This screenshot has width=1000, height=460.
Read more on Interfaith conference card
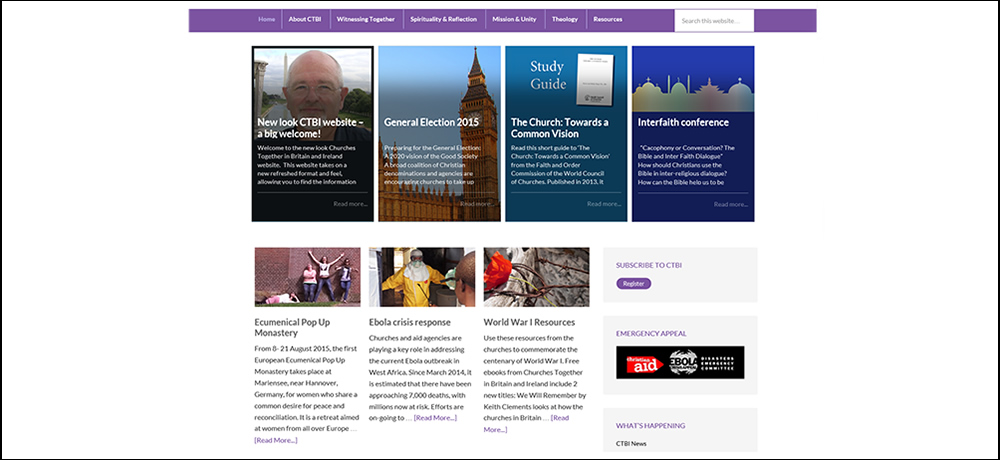(x=731, y=204)
